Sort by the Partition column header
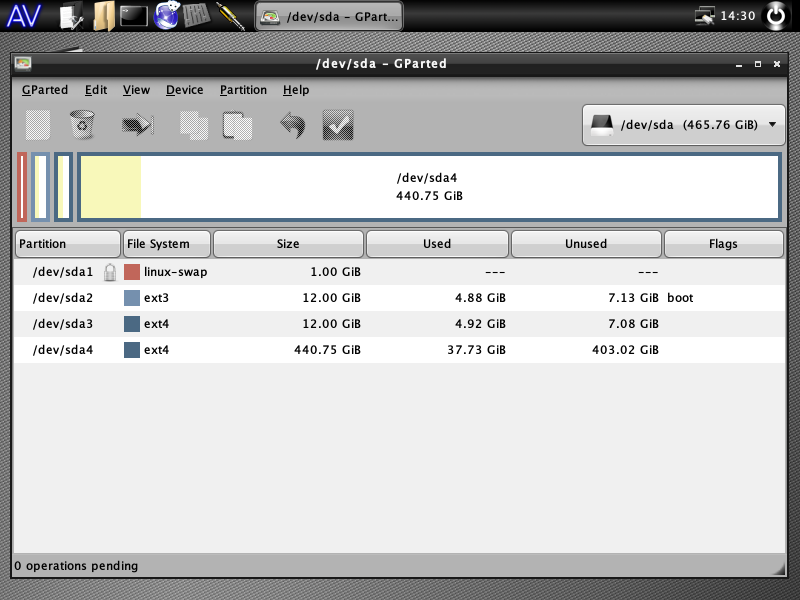 tap(68, 244)
